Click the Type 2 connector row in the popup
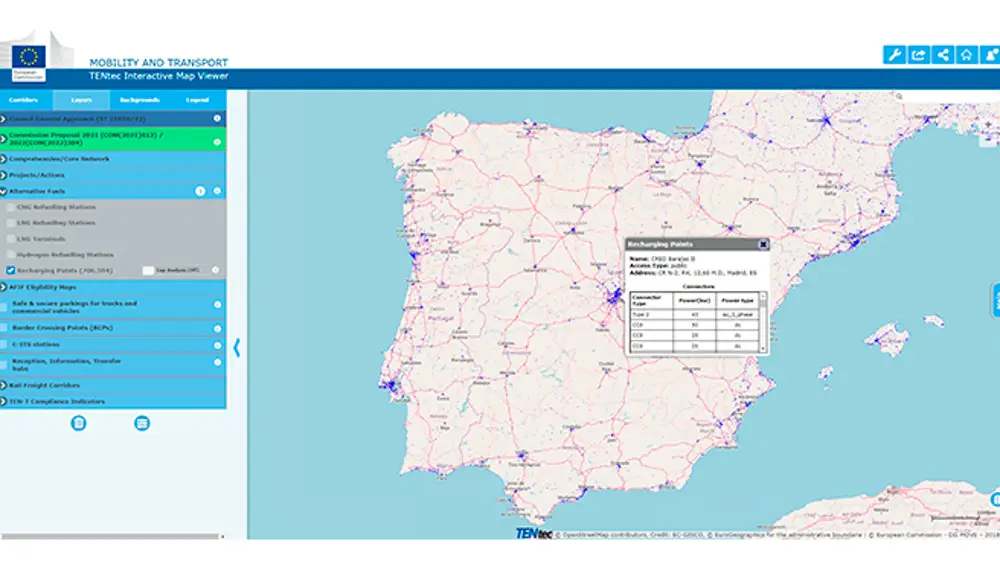 (x=695, y=314)
